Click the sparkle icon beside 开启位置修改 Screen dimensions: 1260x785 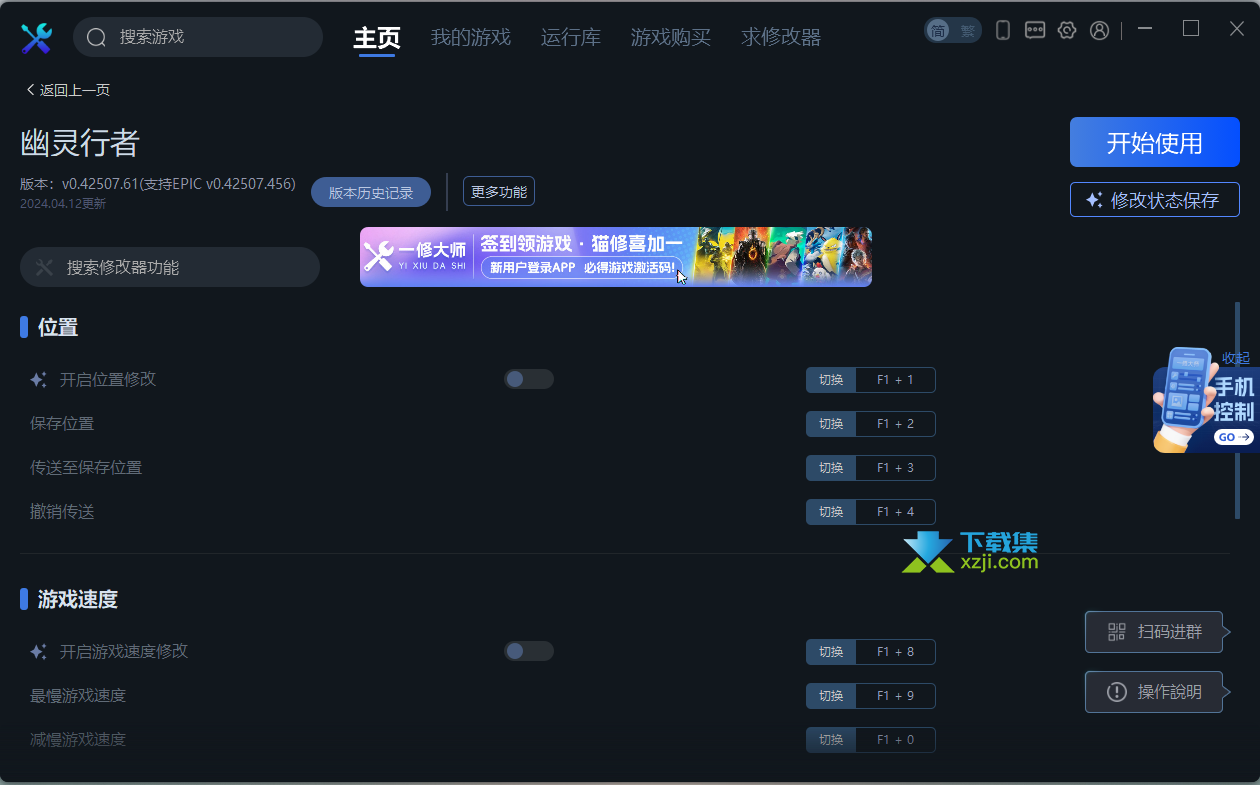tap(38, 380)
